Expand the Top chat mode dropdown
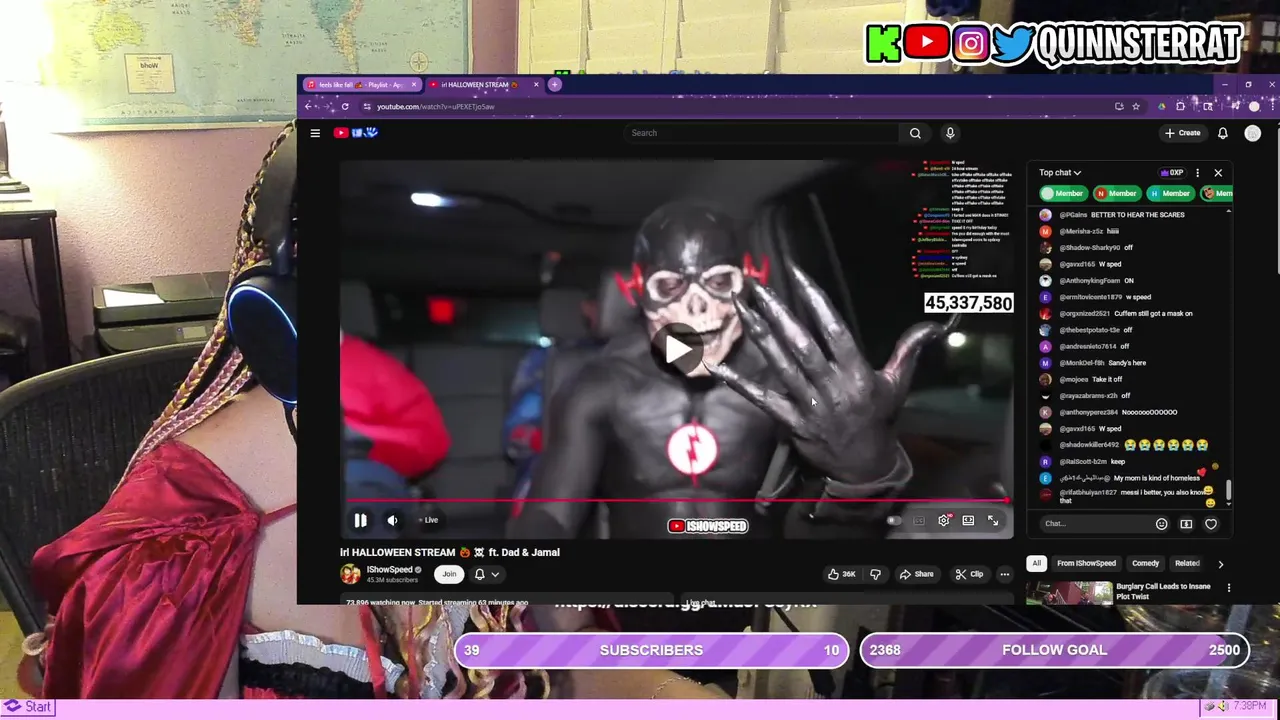The width and height of the screenshot is (1280, 720). (x=1060, y=173)
